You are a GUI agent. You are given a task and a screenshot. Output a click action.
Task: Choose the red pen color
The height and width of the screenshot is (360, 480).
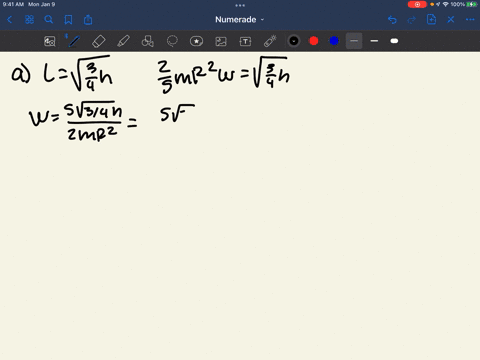pyautogui.click(x=314, y=41)
